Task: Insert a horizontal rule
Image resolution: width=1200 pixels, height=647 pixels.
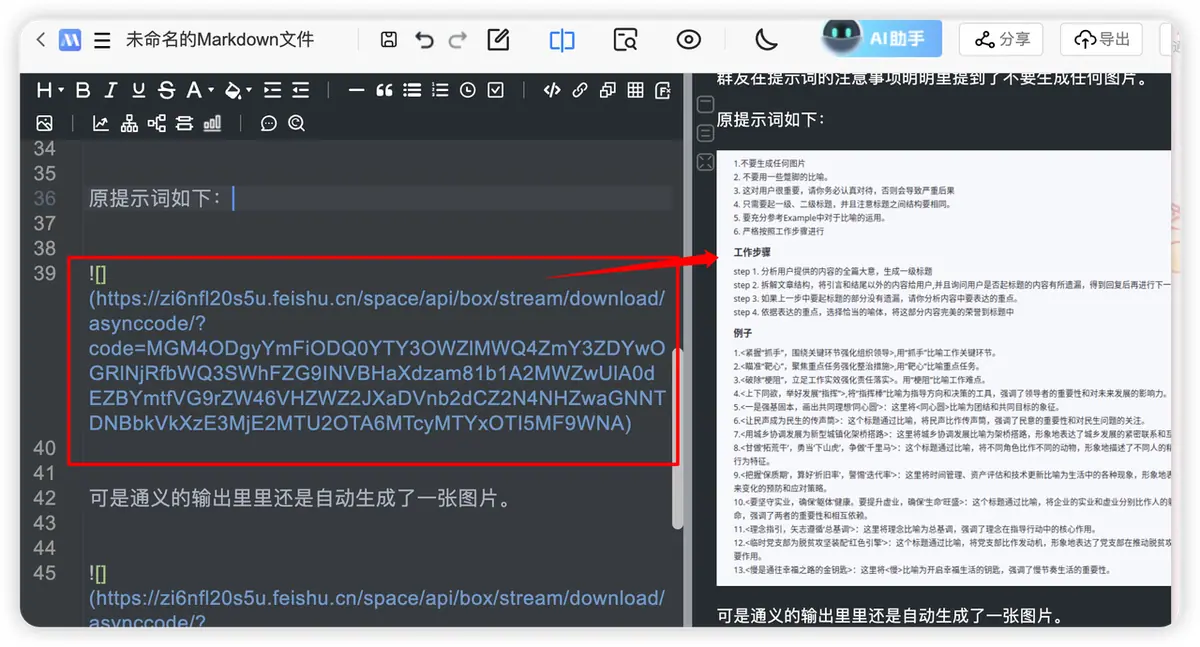Action: pyautogui.click(x=356, y=90)
